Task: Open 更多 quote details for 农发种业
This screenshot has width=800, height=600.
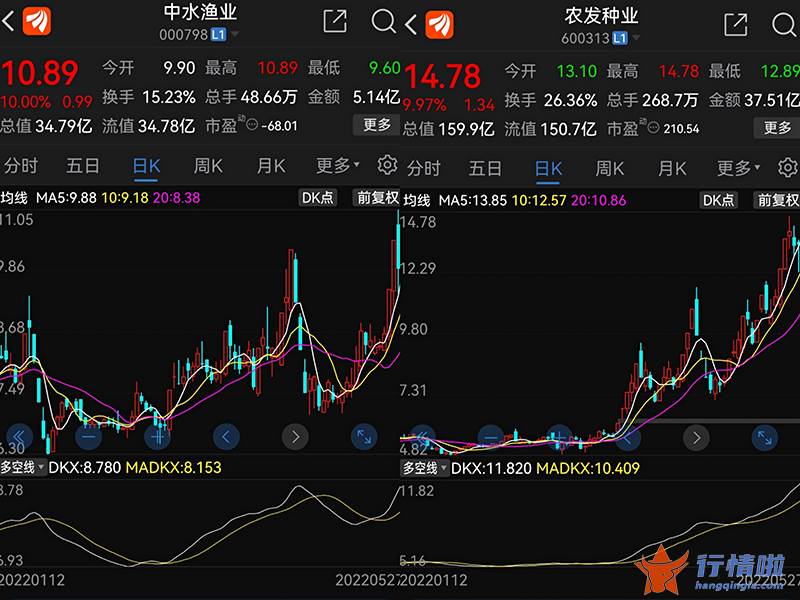Action: (777, 128)
